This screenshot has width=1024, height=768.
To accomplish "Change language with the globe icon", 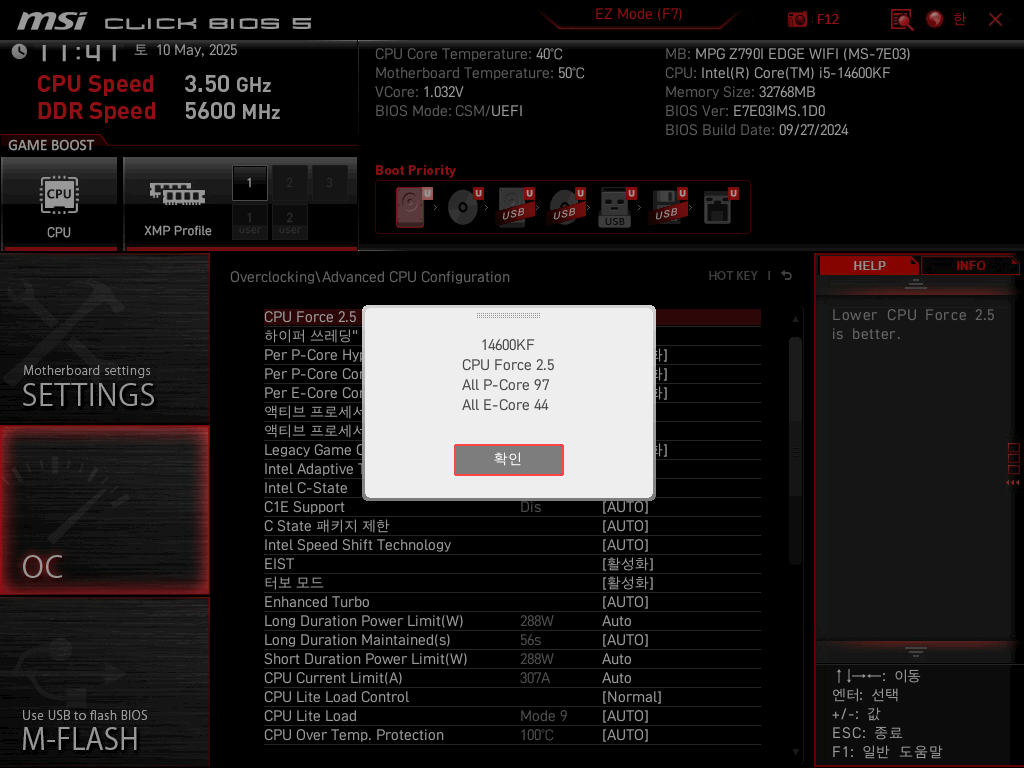I will 935,20.
